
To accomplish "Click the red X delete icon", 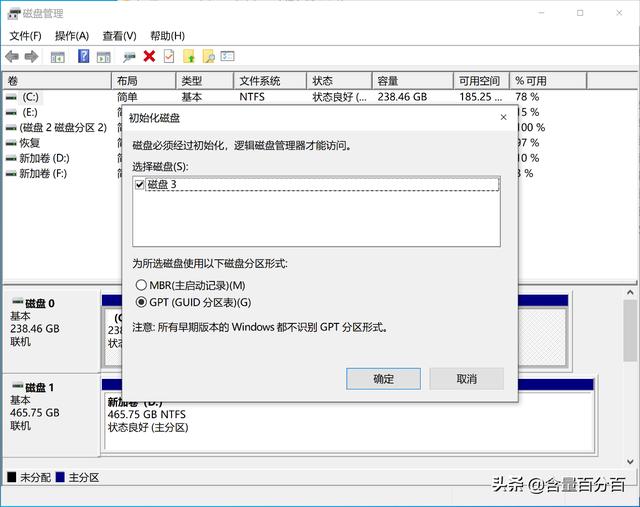I will coord(149,56).
